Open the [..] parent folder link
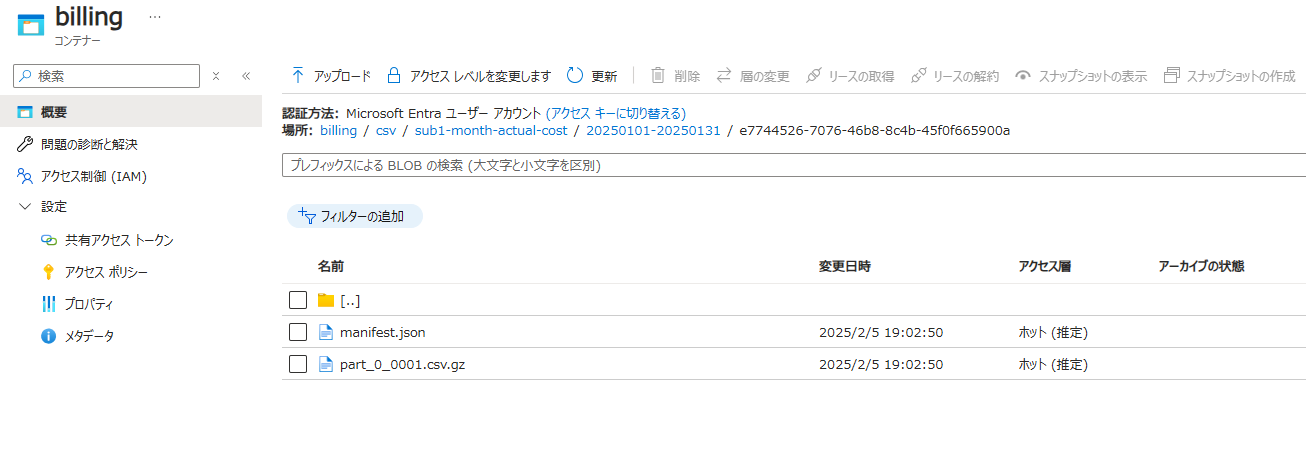 tap(349, 300)
